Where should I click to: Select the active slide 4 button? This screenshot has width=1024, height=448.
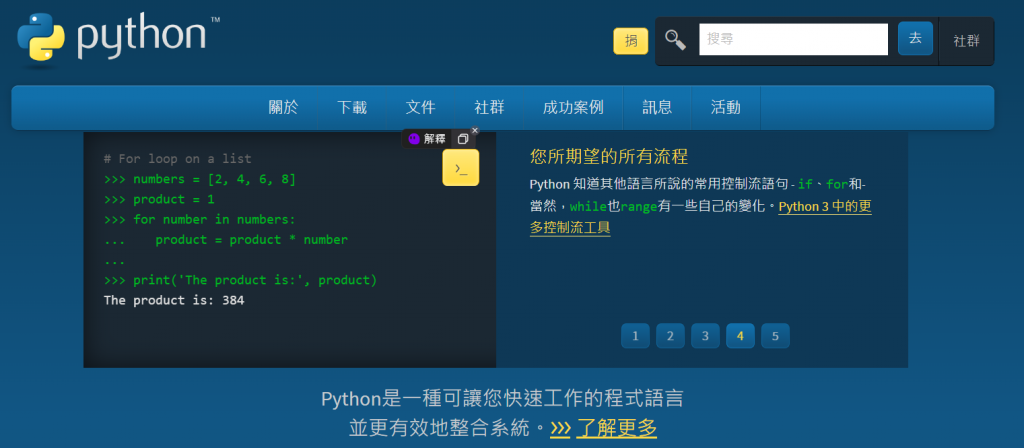(740, 336)
